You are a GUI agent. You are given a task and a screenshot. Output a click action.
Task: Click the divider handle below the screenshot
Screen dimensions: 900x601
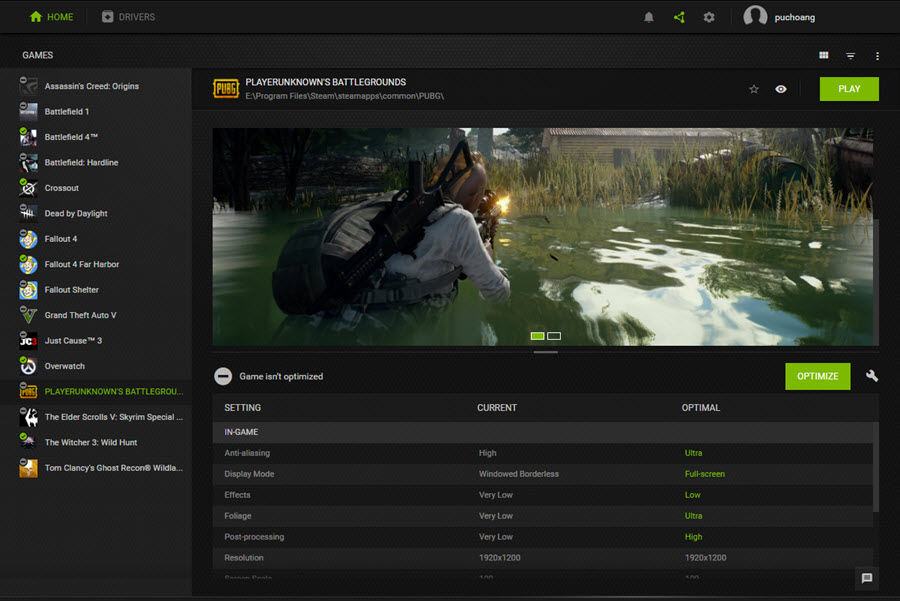pyautogui.click(x=545, y=352)
